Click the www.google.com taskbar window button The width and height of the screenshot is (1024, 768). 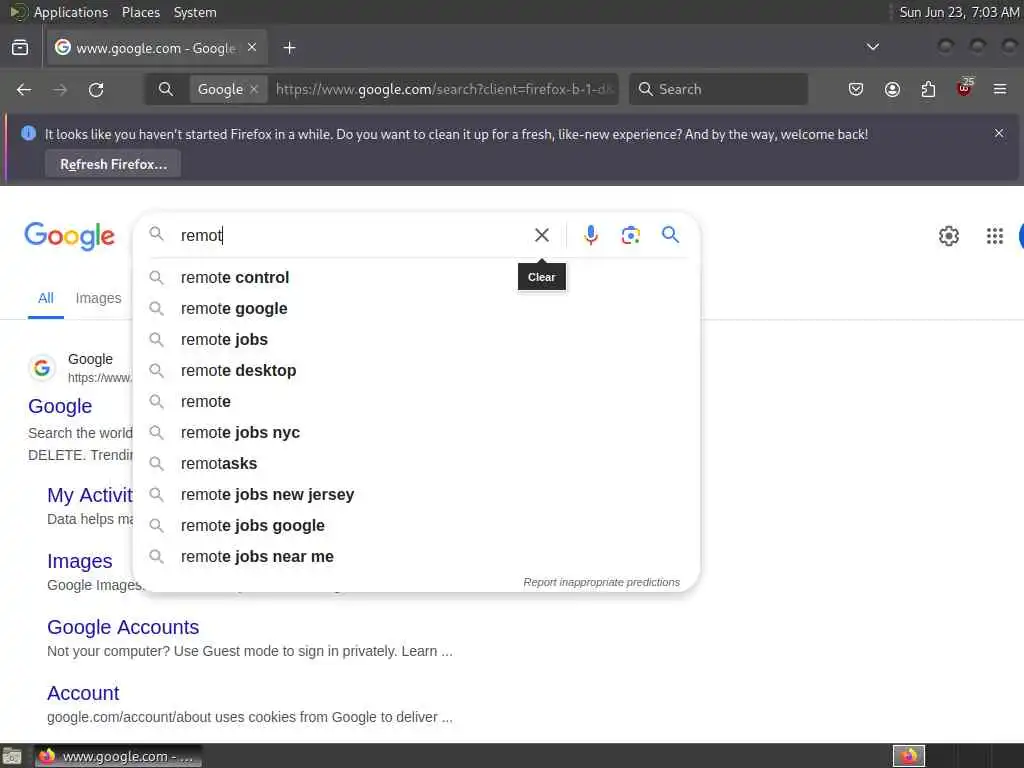pyautogui.click(x=118, y=756)
